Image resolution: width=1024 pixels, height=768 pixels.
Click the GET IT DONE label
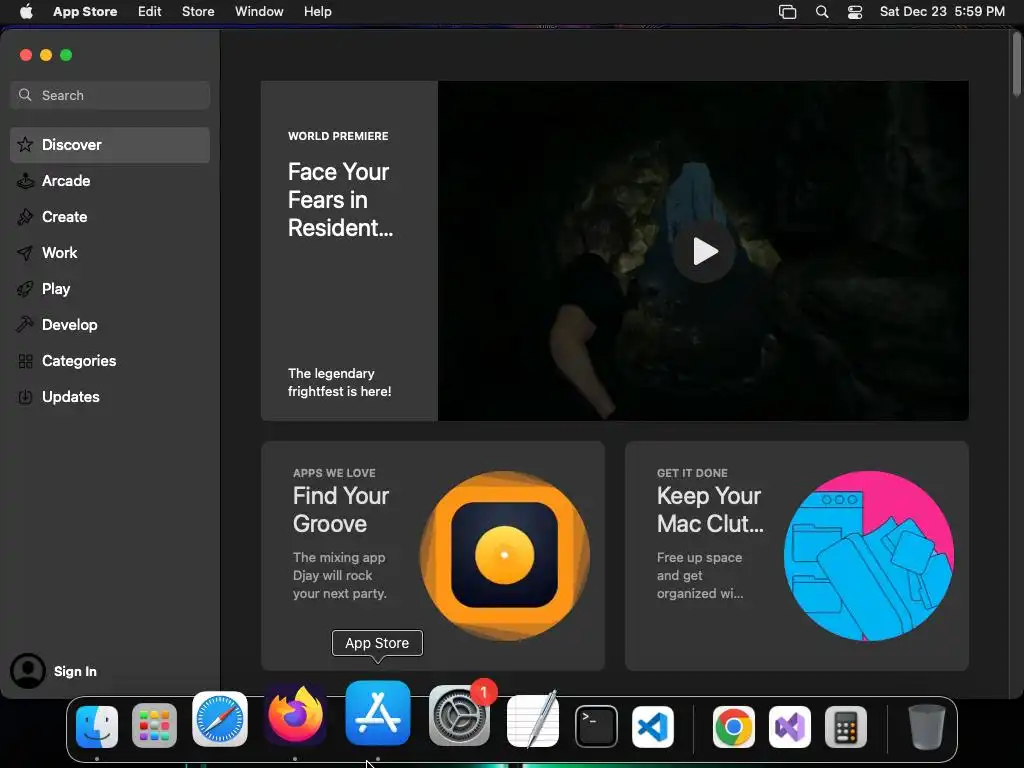[x=692, y=473]
